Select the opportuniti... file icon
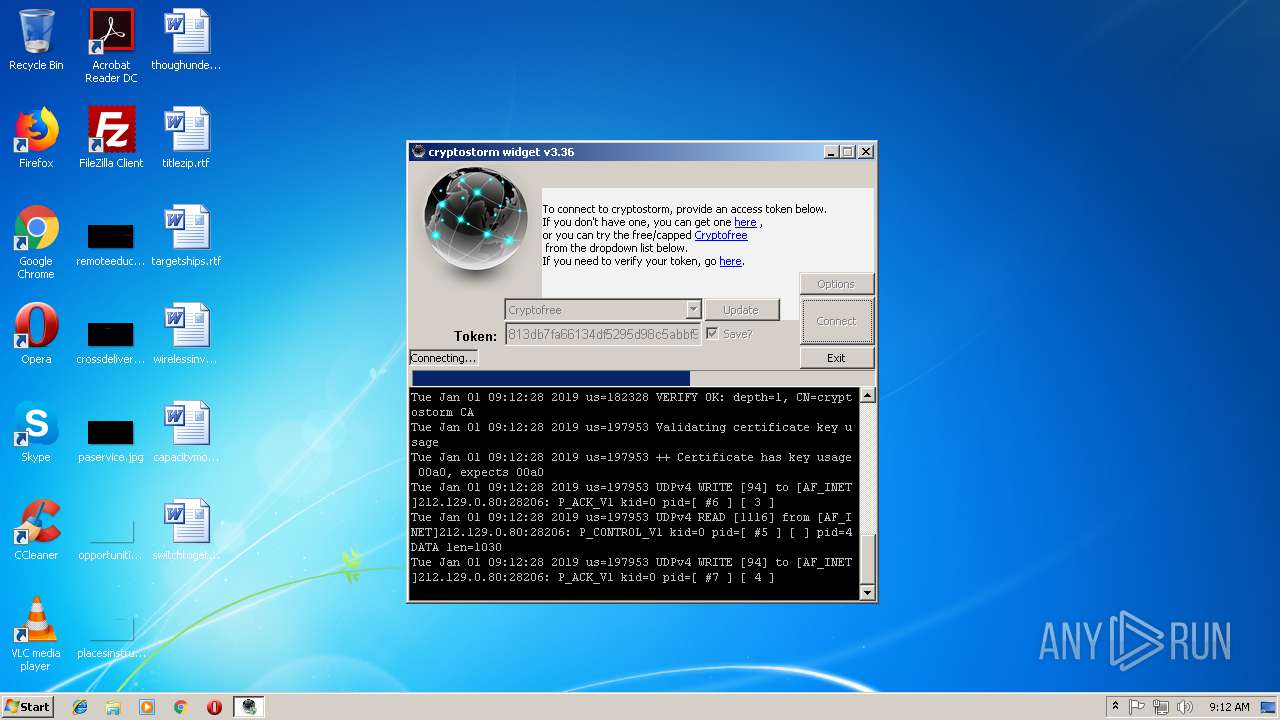 point(111,538)
